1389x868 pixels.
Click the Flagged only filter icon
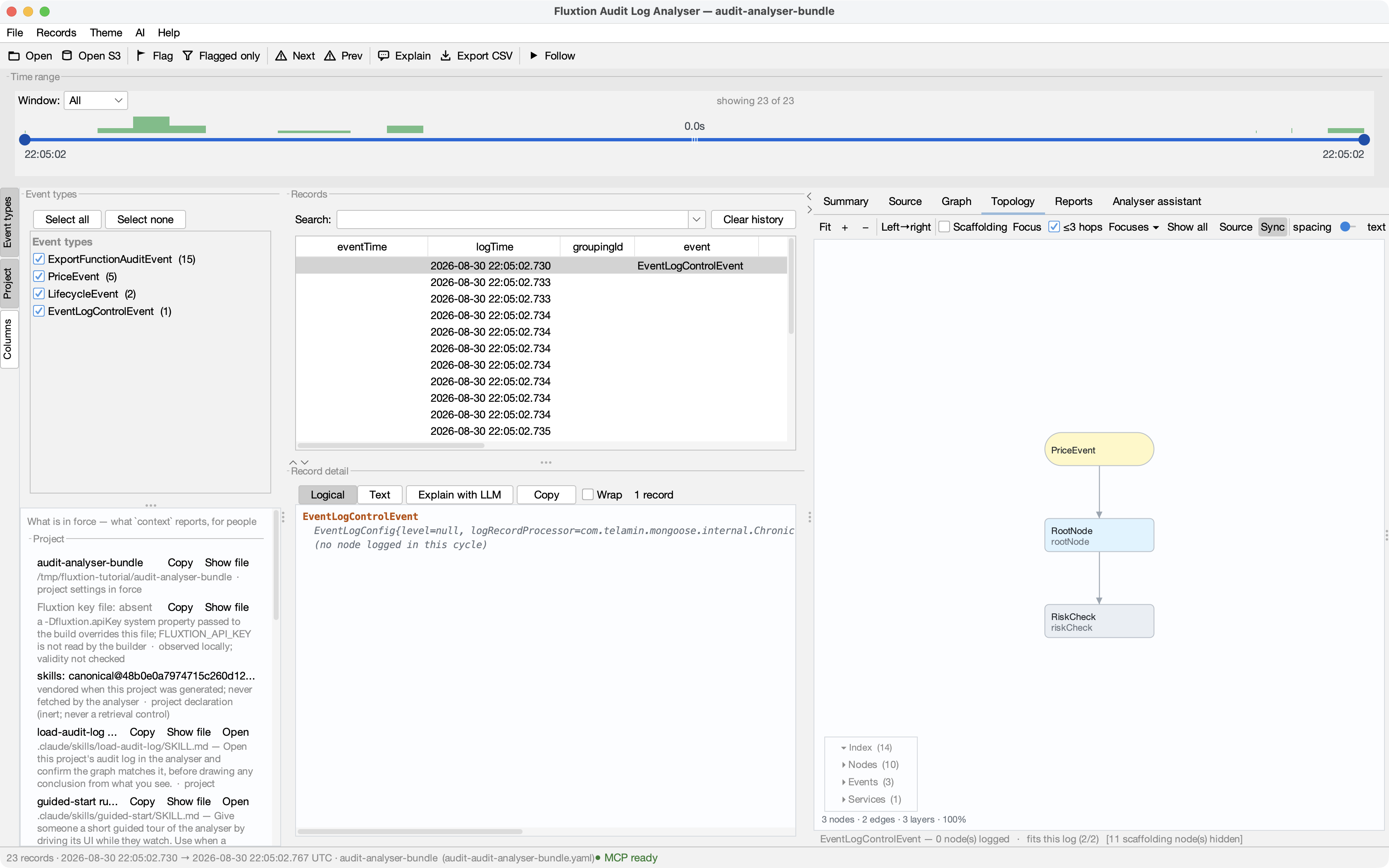[188, 56]
